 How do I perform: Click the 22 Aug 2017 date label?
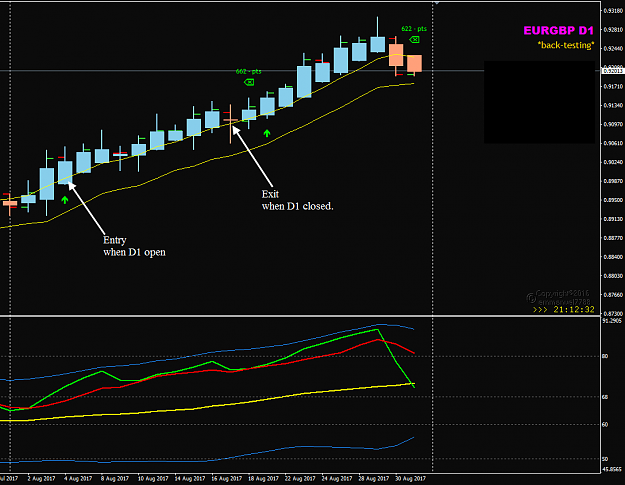click(x=300, y=478)
